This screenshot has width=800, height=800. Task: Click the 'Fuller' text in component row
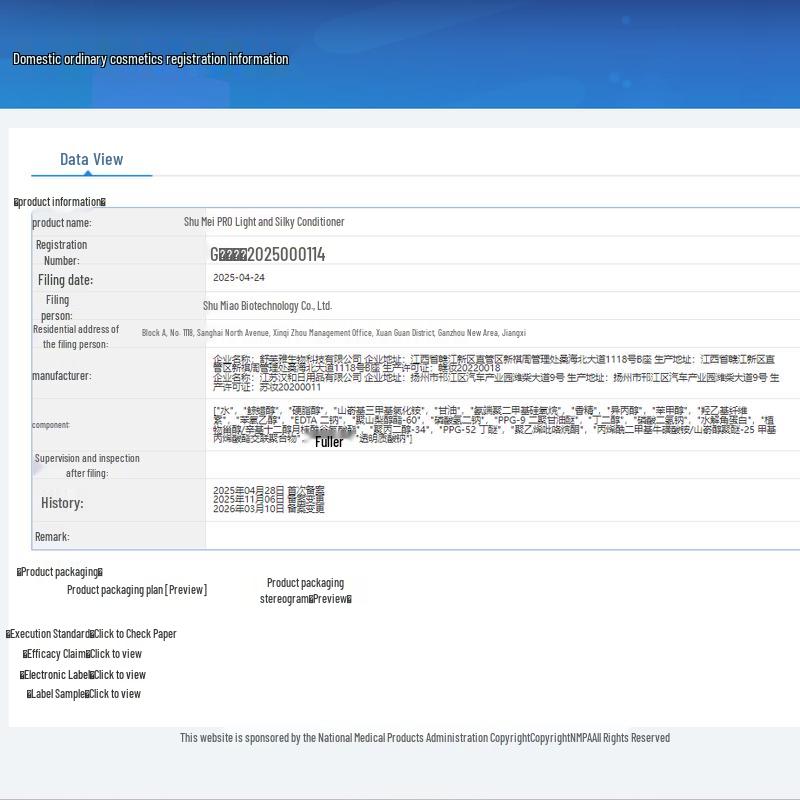point(329,442)
